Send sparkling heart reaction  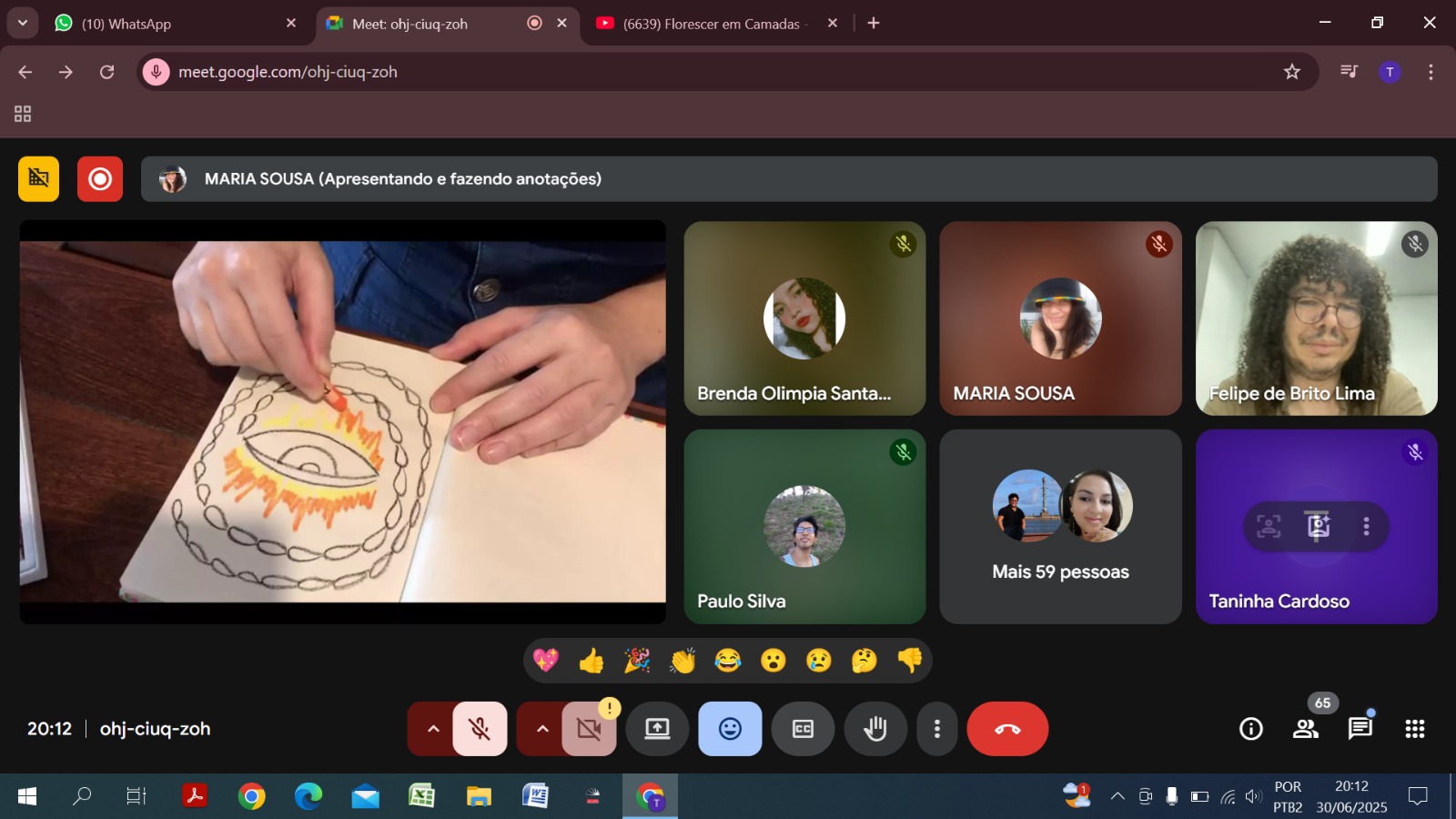click(x=546, y=661)
